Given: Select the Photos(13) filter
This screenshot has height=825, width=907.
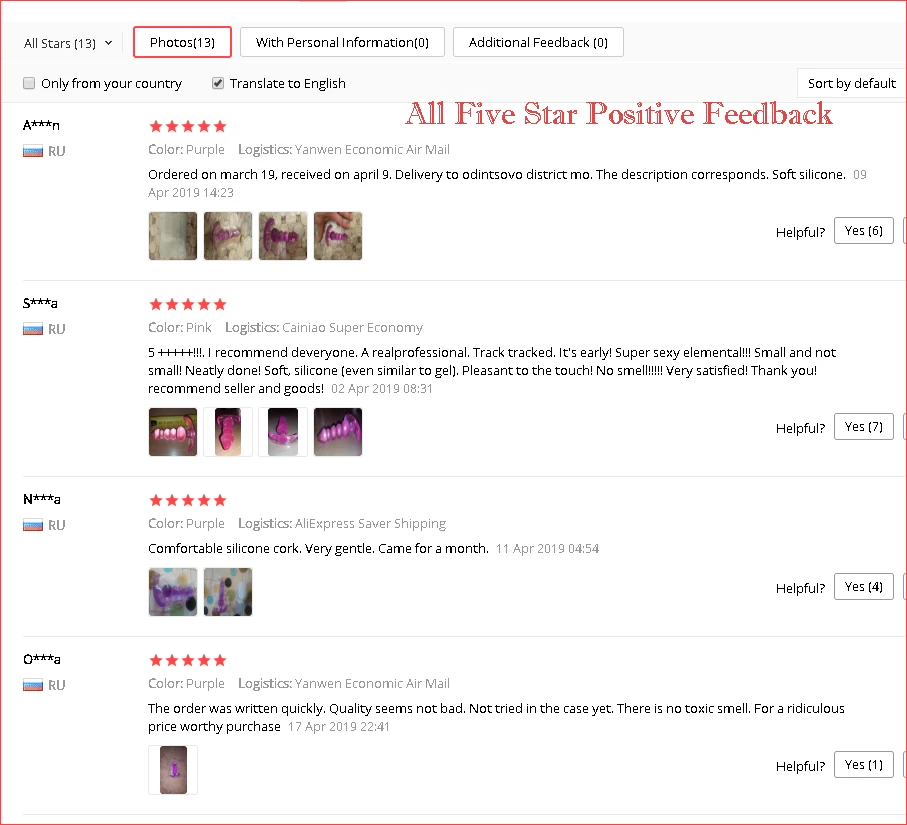Looking at the screenshot, I should click(181, 42).
